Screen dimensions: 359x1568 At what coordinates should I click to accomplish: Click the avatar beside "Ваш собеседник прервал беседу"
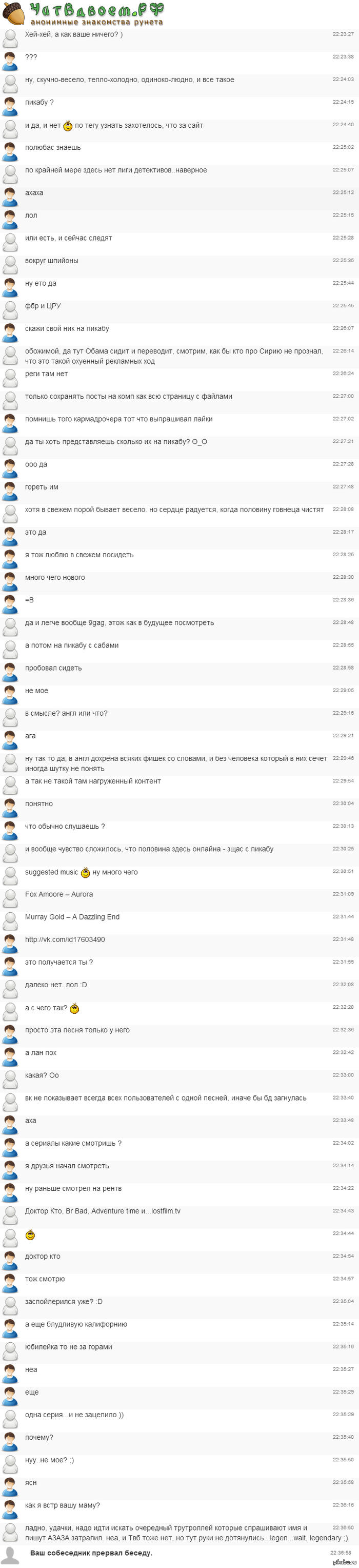pyautogui.click(x=10, y=1554)
